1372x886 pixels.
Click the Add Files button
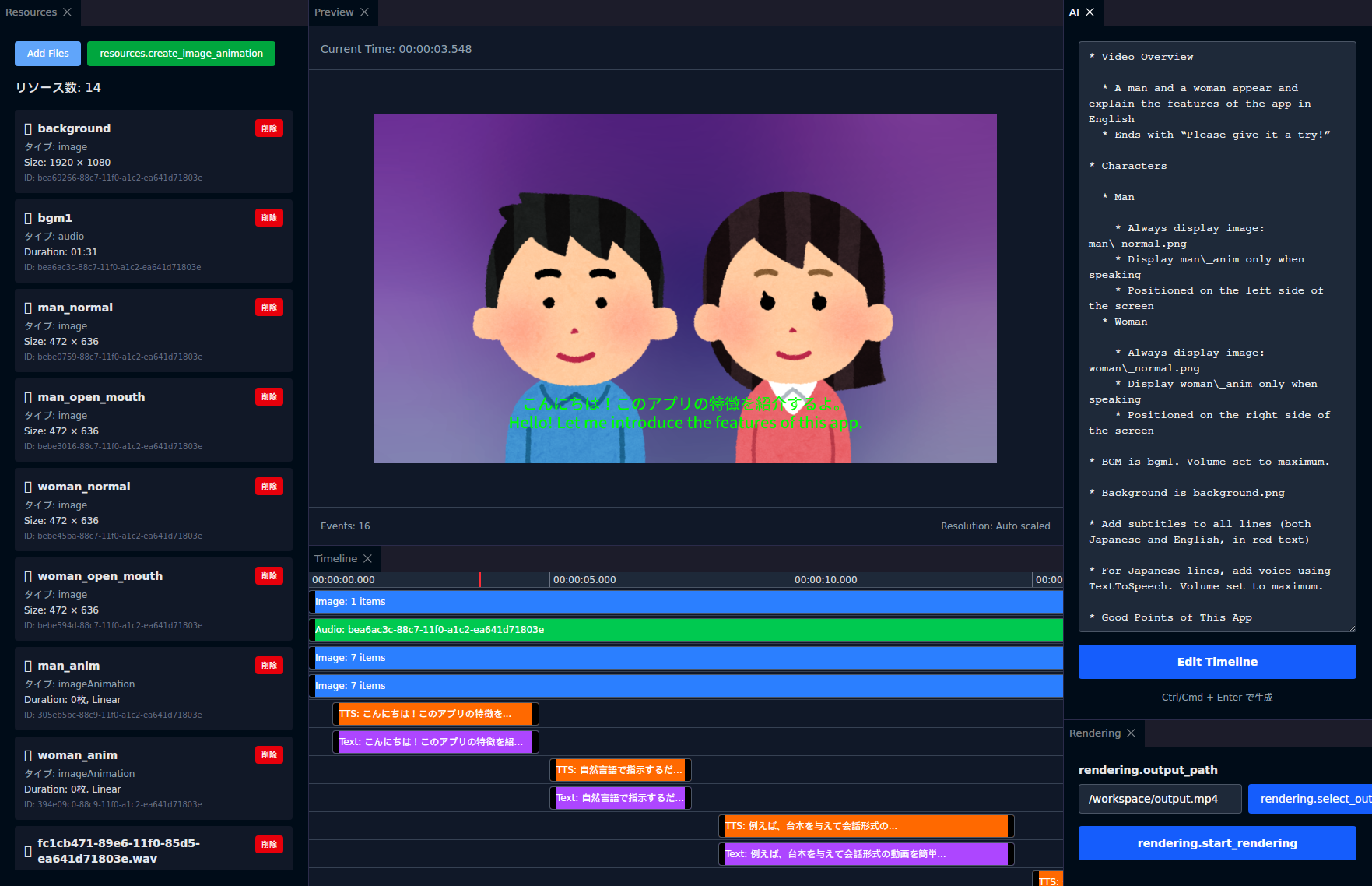tap(47, 53)
